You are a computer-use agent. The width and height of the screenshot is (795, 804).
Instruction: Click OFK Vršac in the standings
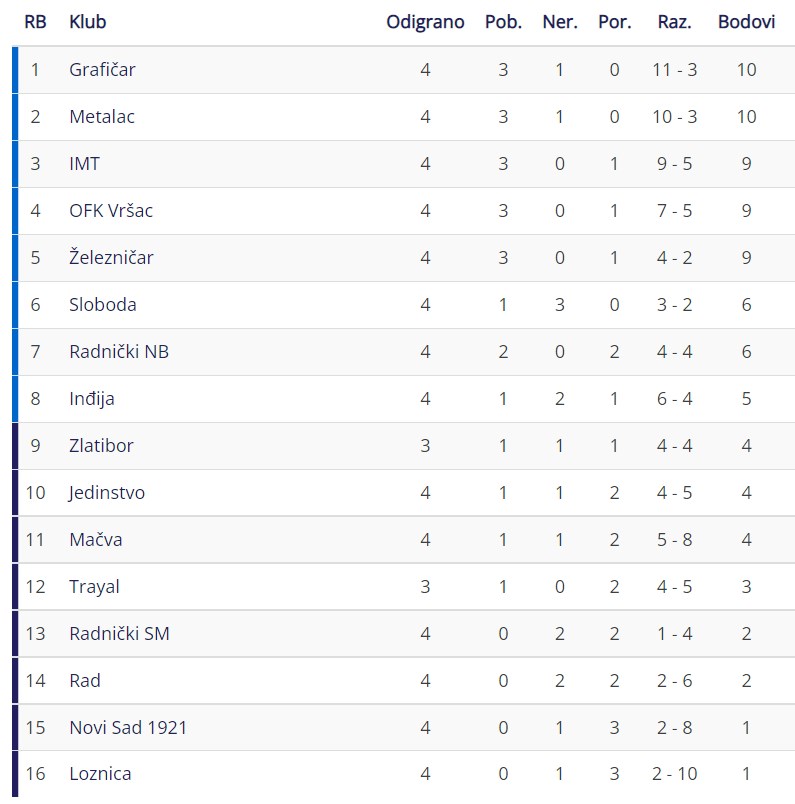(x=111, y=211)
